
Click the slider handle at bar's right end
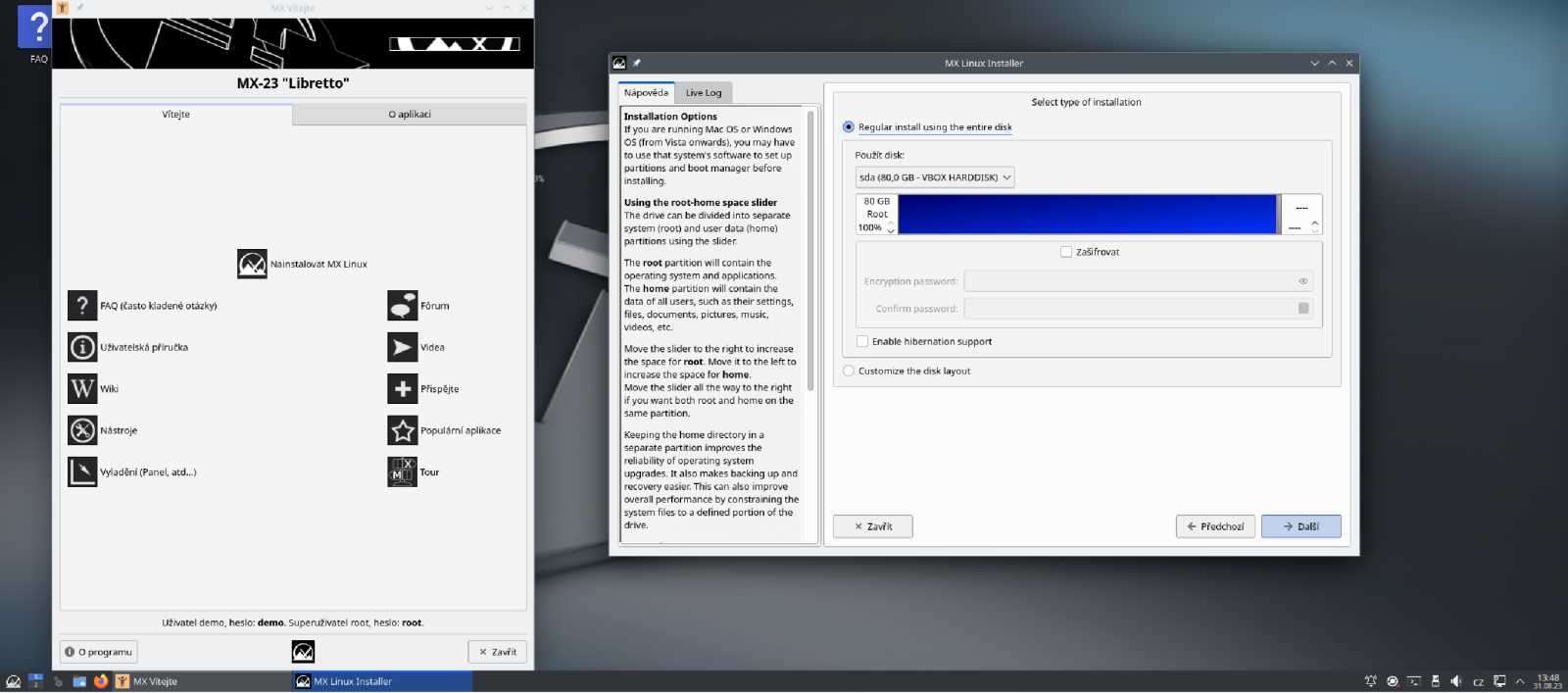tap(1279, 215)
